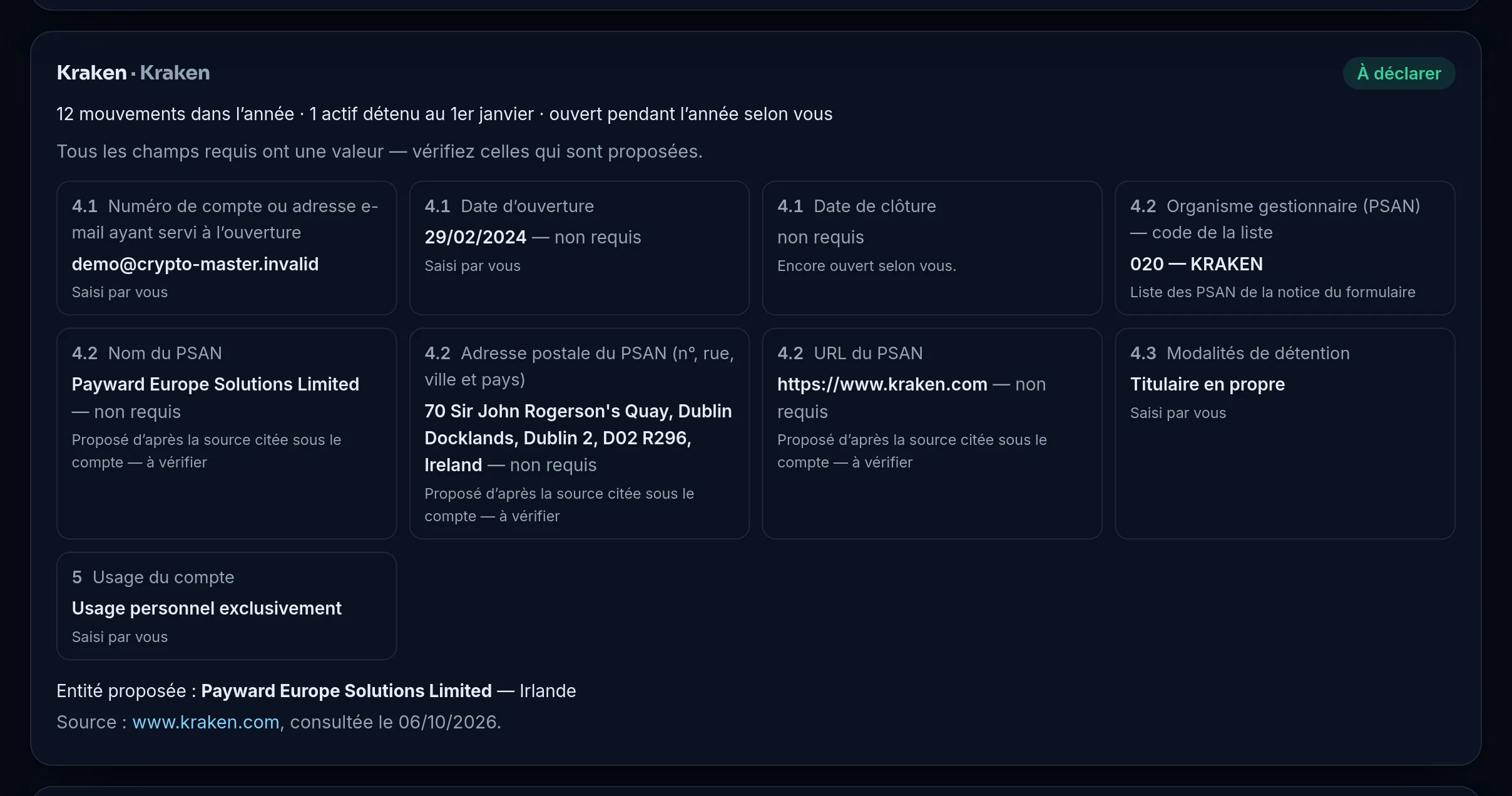Viewport: 1512px width, 796px height.
Task: Click 'Usage personnel exclusivement' value
Action: click(207, 608)
